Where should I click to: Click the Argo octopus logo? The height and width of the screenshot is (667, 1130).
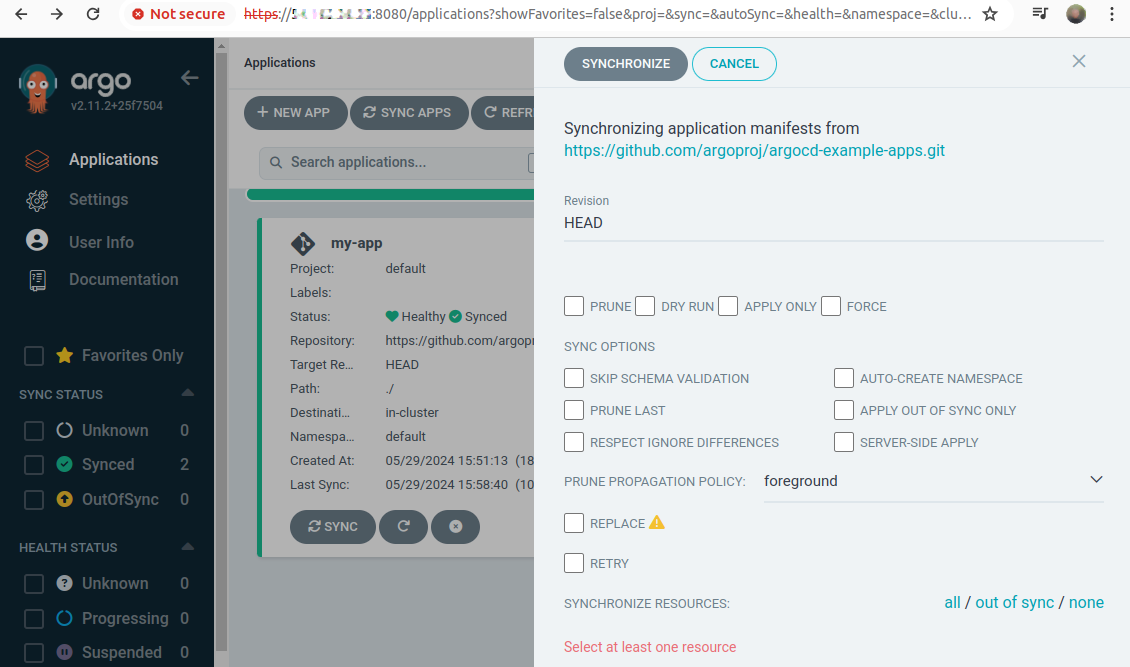click(x=37, y=88)
